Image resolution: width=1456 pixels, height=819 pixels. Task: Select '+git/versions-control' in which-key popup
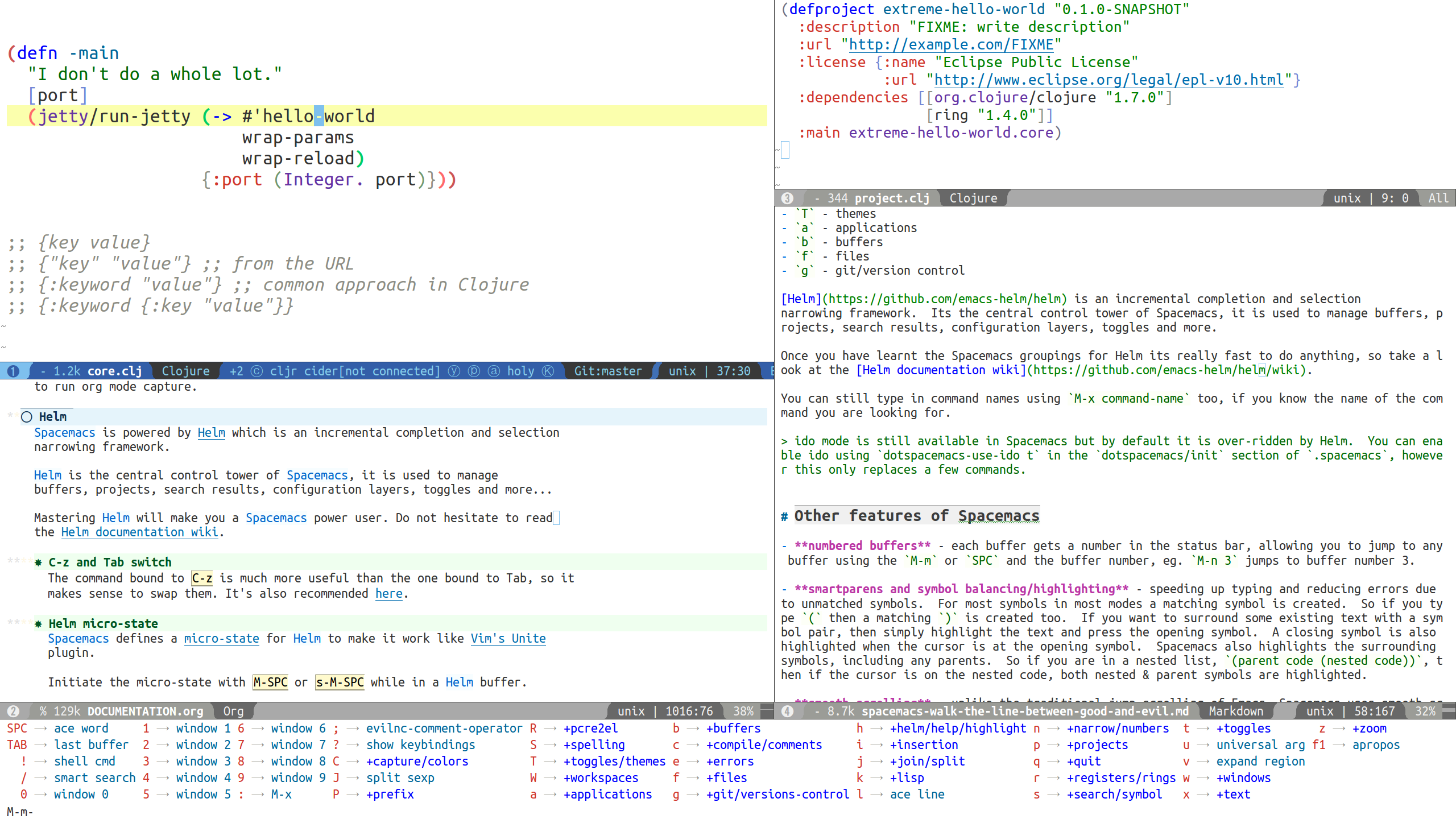coord(777,795)
